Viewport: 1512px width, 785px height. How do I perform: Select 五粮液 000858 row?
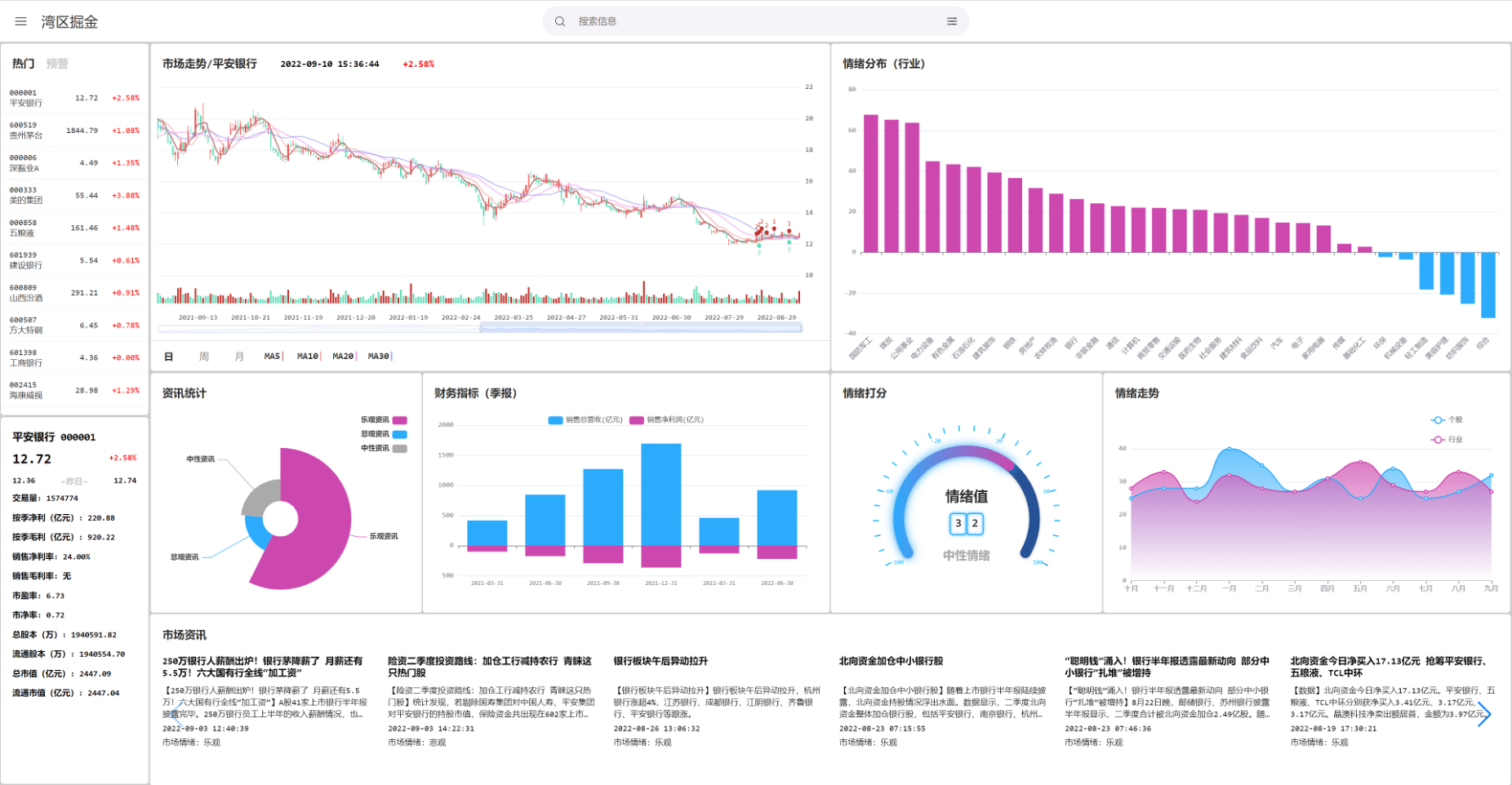74,228
